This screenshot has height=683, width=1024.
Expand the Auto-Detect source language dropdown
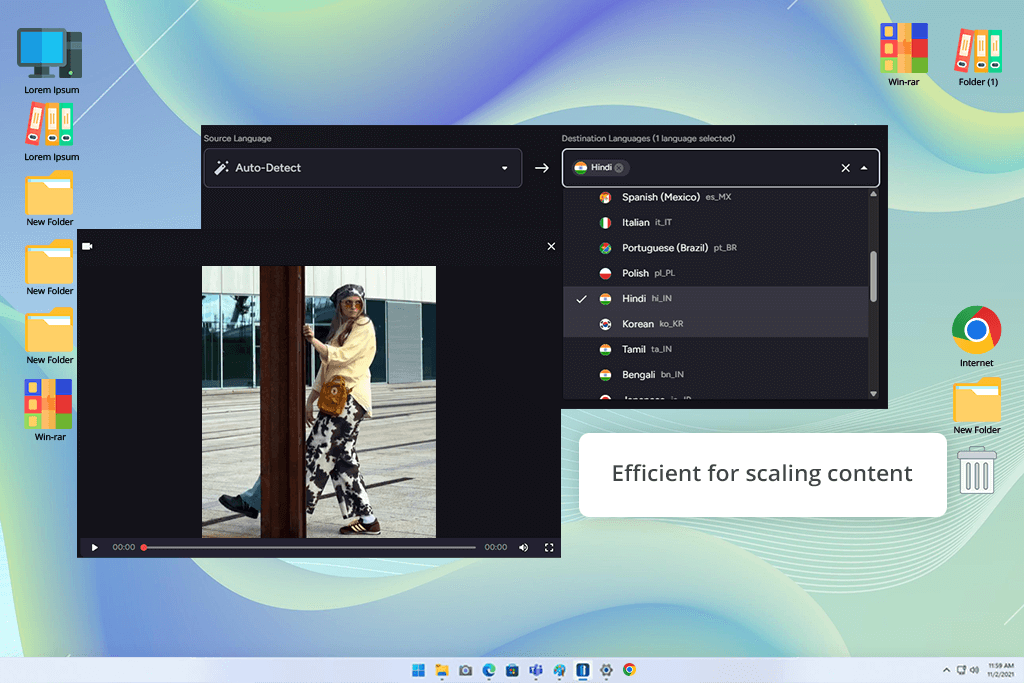pyautogui.click(x=505, y=168)
